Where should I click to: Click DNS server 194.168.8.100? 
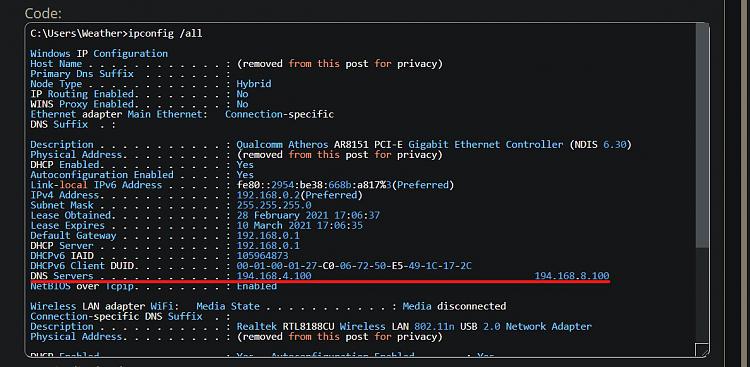(572, 276)
